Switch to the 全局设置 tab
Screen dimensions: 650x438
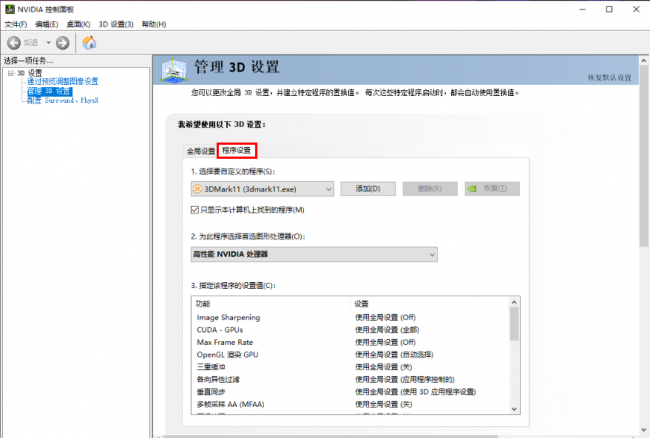pyautogui.click(x=201, y=151)
